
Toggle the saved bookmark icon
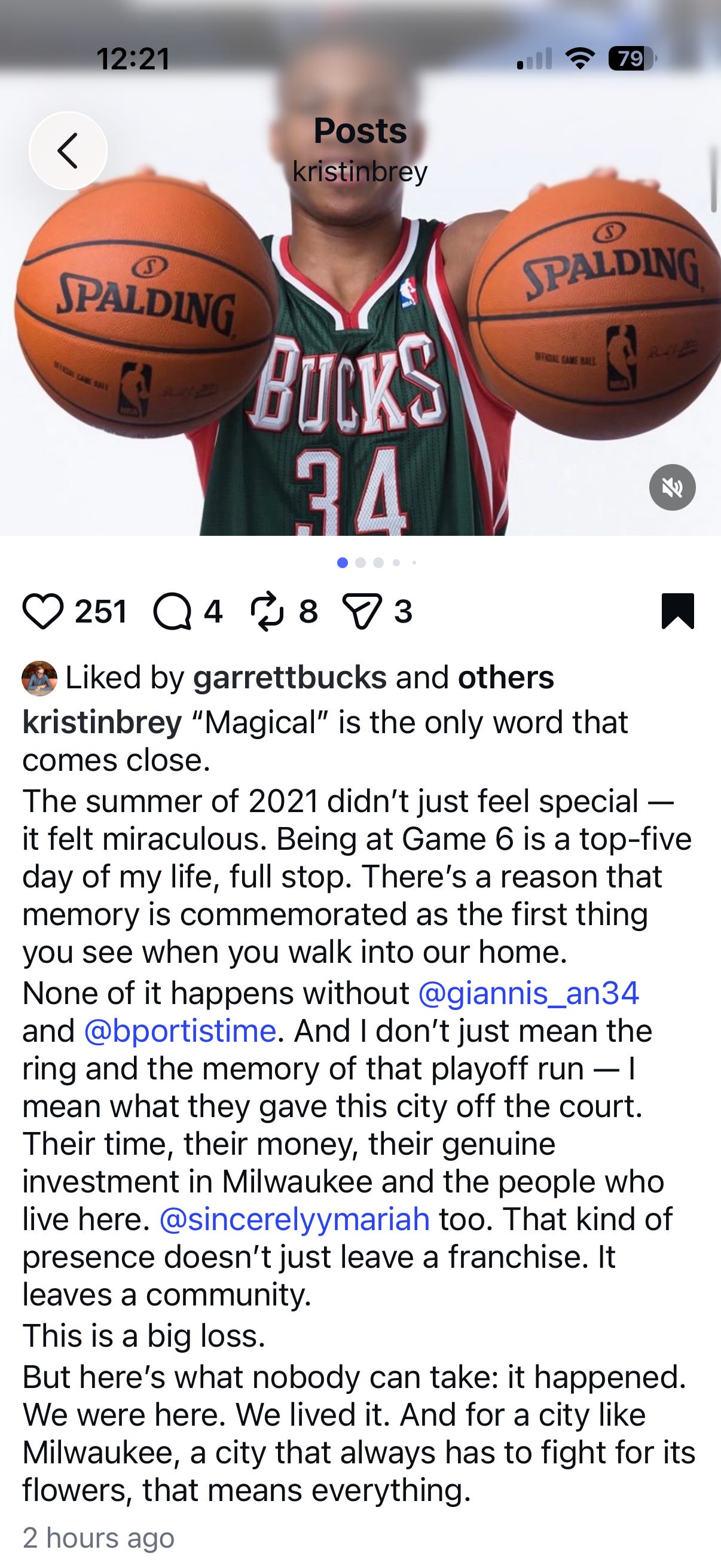point(678,611)
